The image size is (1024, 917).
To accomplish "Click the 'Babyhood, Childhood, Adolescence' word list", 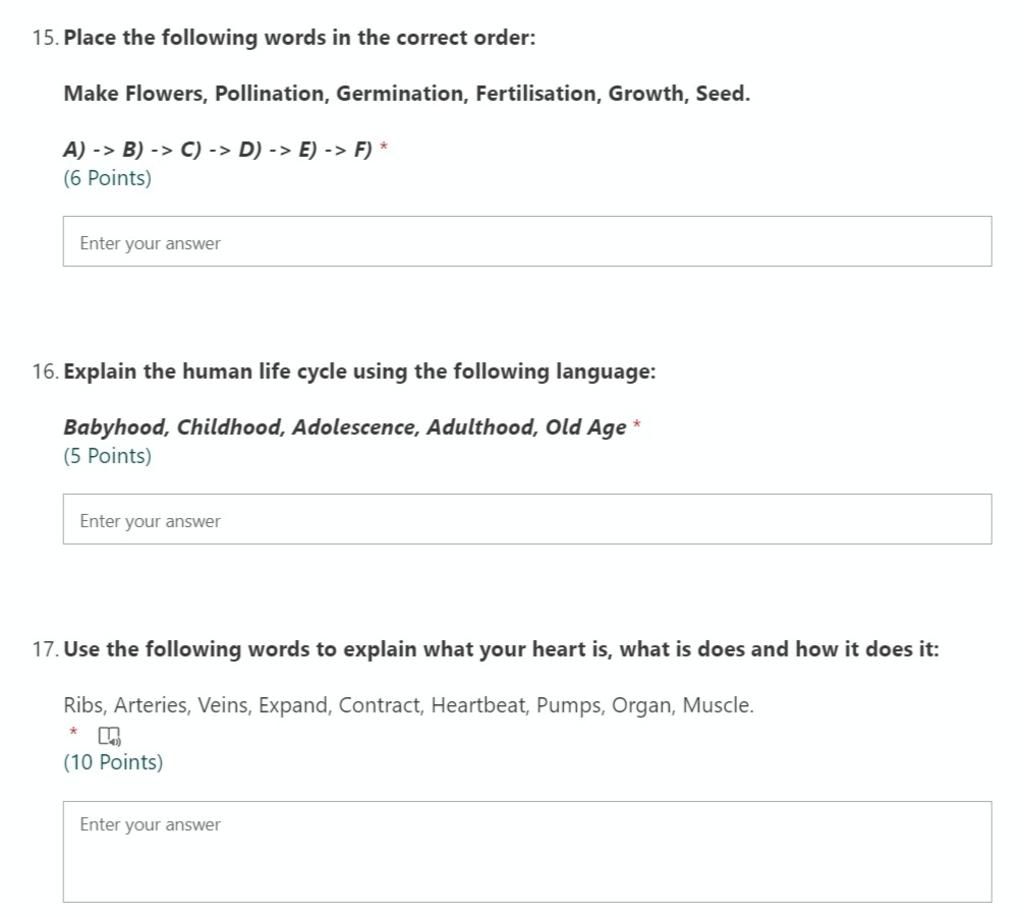I will [x=345, y=427].
